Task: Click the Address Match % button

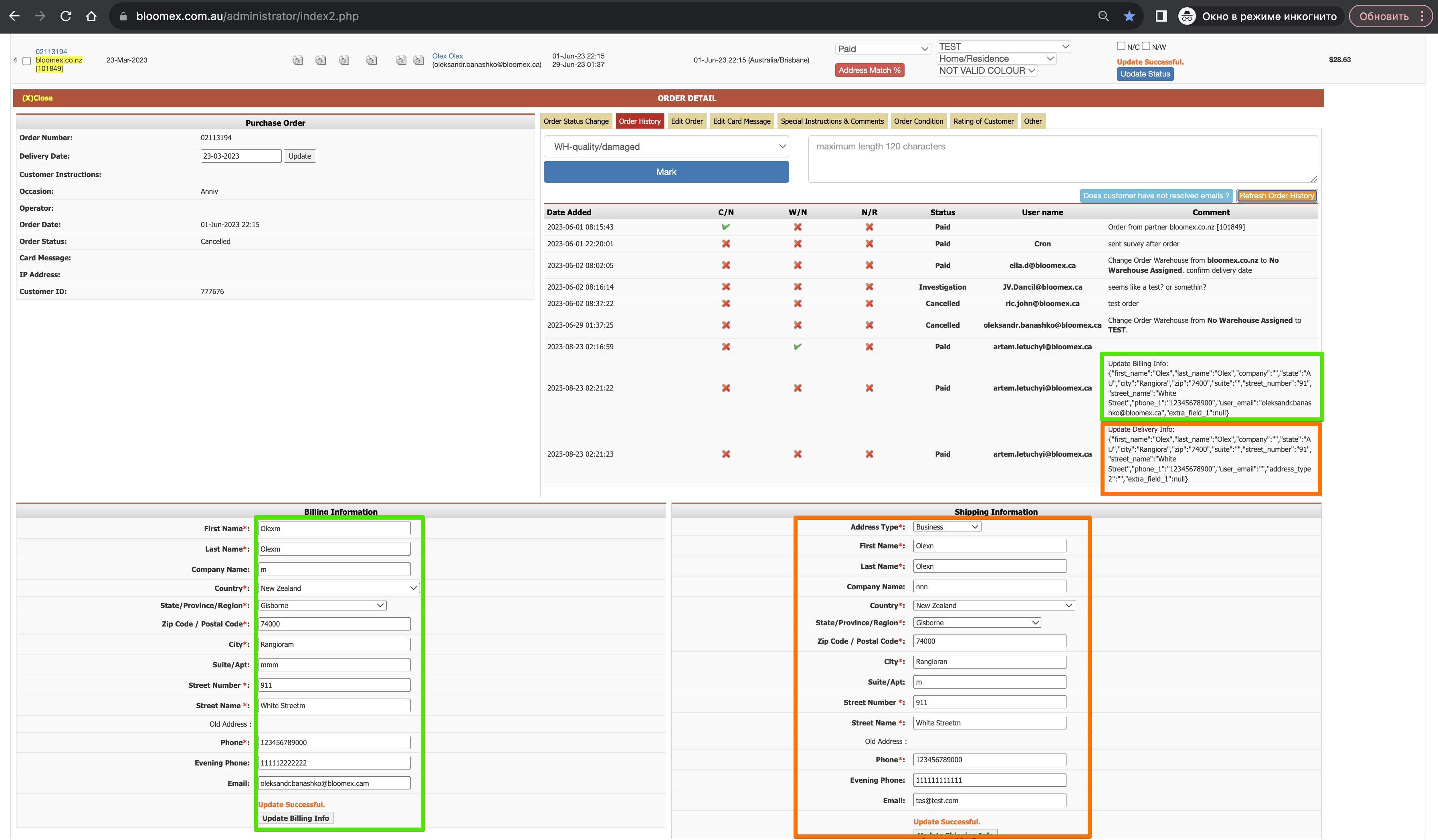Action: (x=869, y=70)
